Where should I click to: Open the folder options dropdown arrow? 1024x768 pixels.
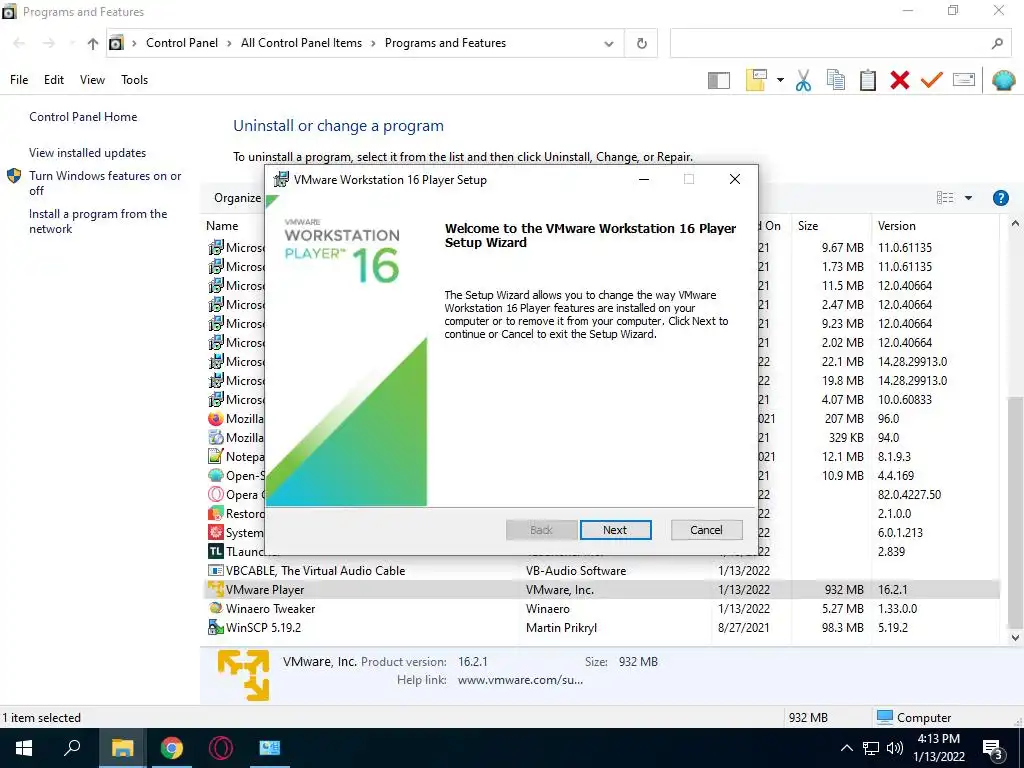[x=780, y=80]
